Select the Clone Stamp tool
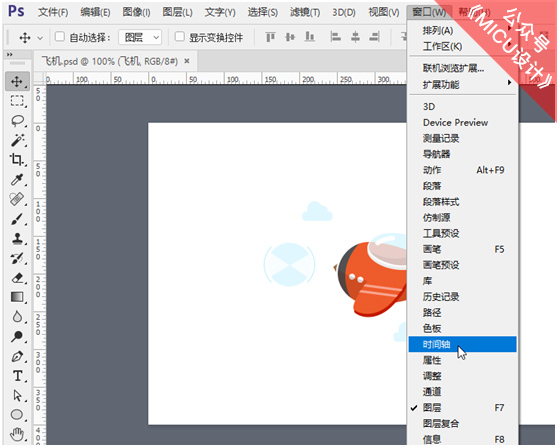 17,238
